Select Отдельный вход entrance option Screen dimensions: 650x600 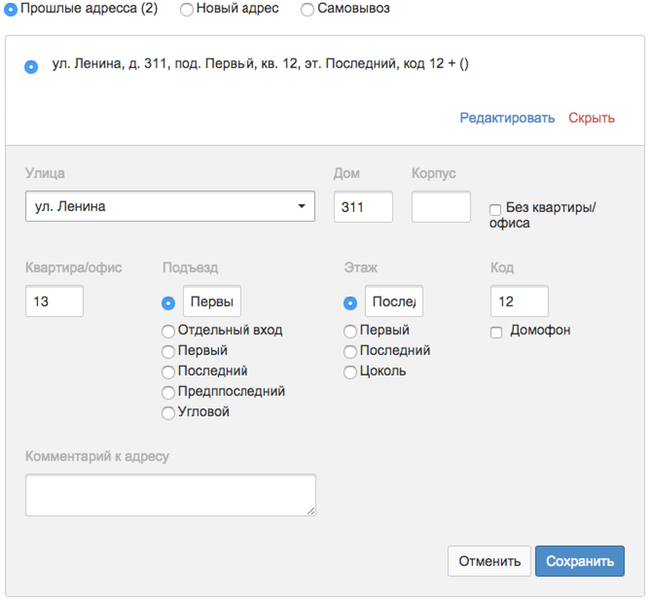[x=168, y=331]
